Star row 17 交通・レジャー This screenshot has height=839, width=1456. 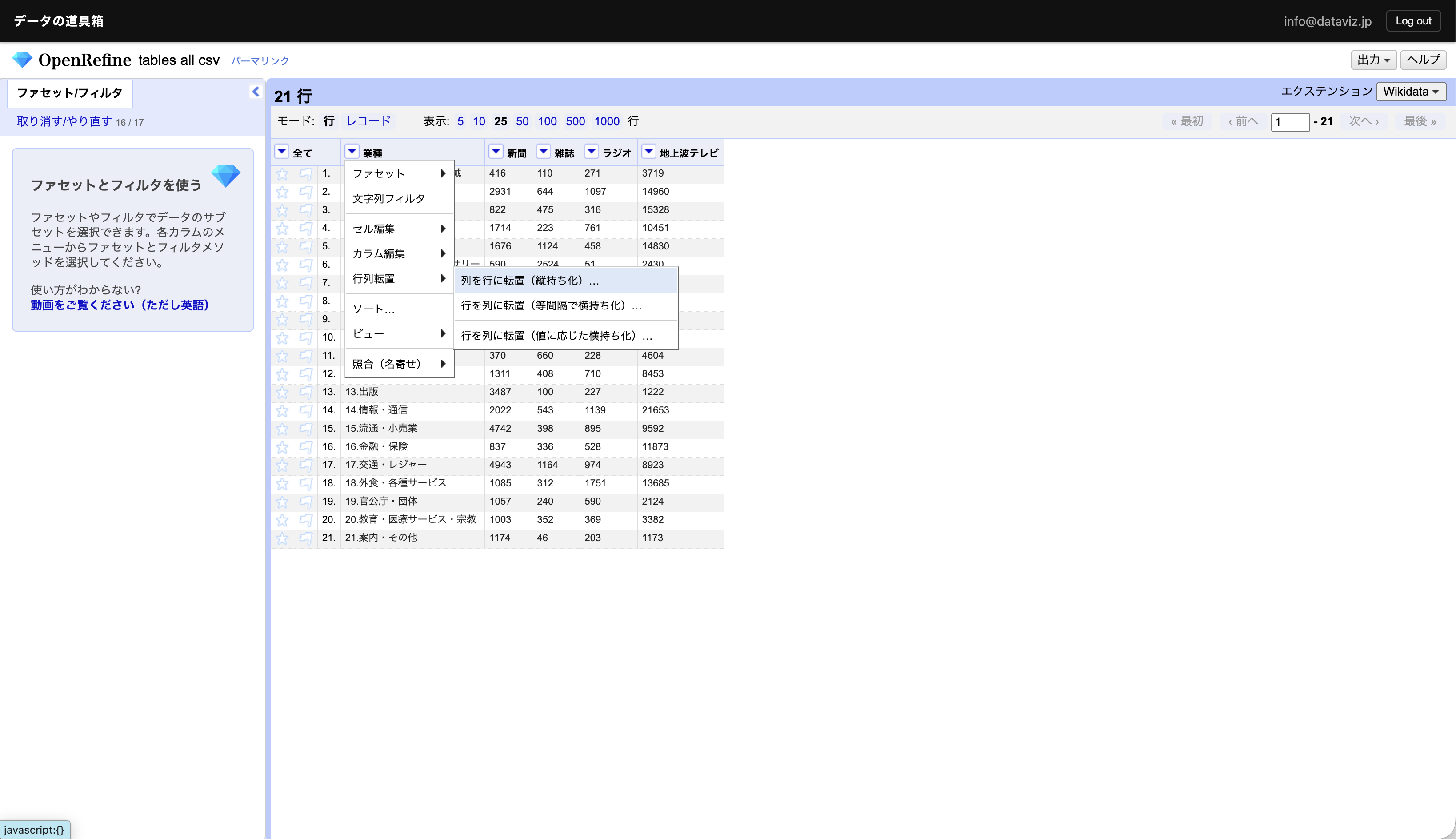pos(282,465)
